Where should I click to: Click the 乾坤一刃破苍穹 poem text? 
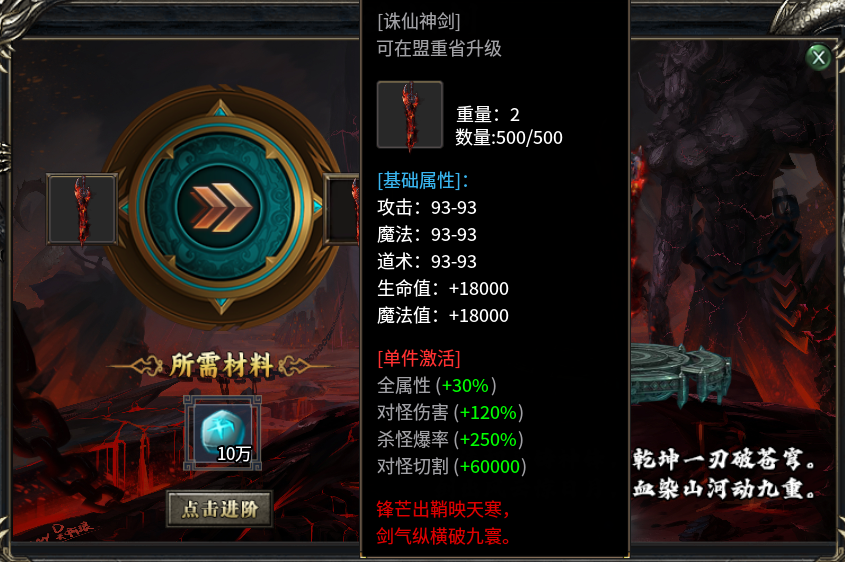point(724,459)
